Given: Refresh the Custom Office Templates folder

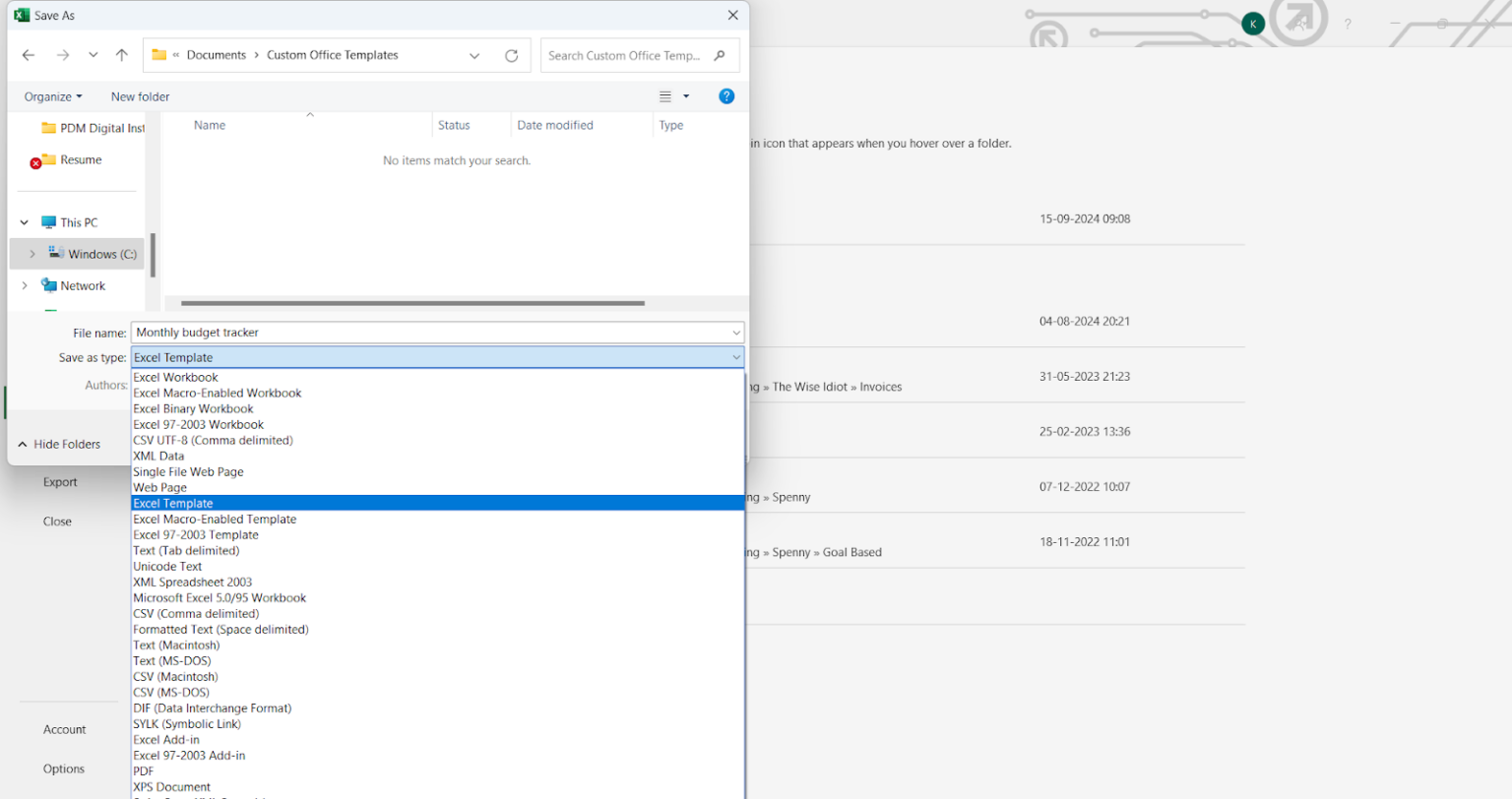Looking at the screenshot, I should coord(511,55).
